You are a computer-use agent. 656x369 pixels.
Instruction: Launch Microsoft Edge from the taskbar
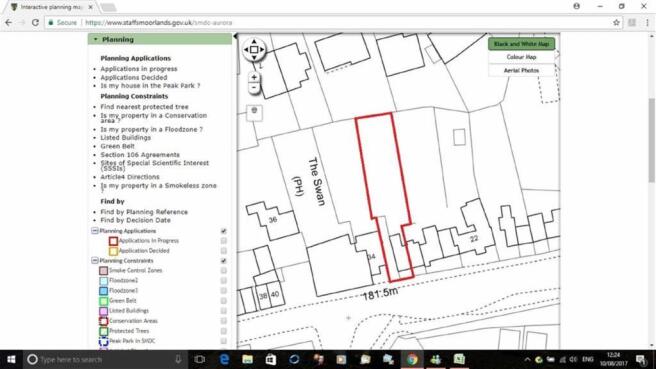pyautogui.click(x=224, y=359)
